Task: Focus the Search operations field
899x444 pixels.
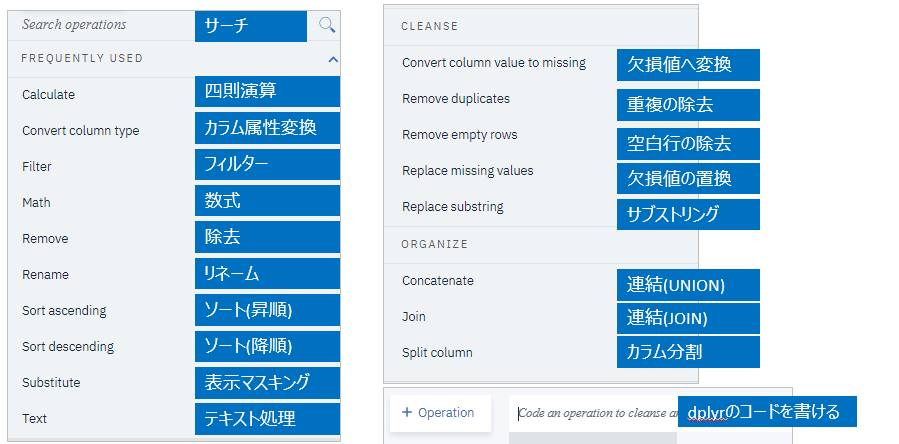Action: (74, 25)
